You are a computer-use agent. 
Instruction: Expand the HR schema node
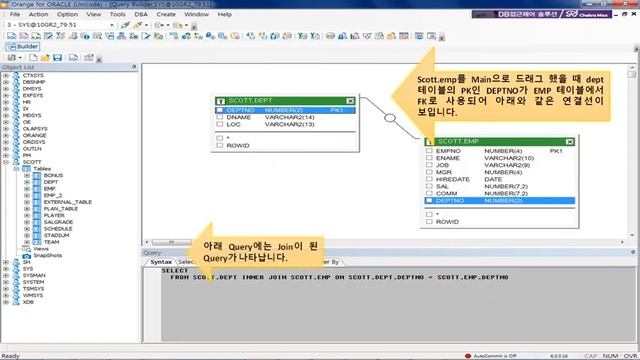tap(6, 102)
